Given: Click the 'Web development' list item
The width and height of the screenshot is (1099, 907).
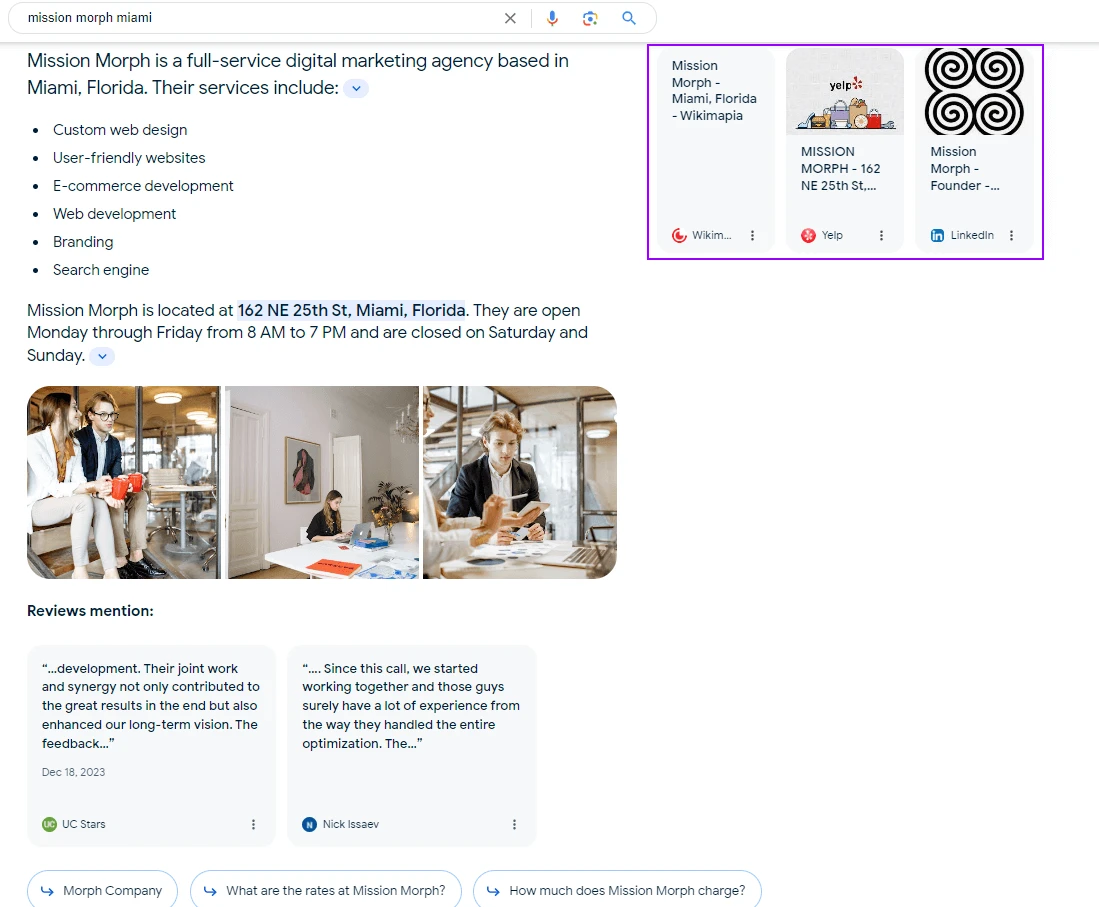Looking at the screenshot, I should [x=114, y=214].
